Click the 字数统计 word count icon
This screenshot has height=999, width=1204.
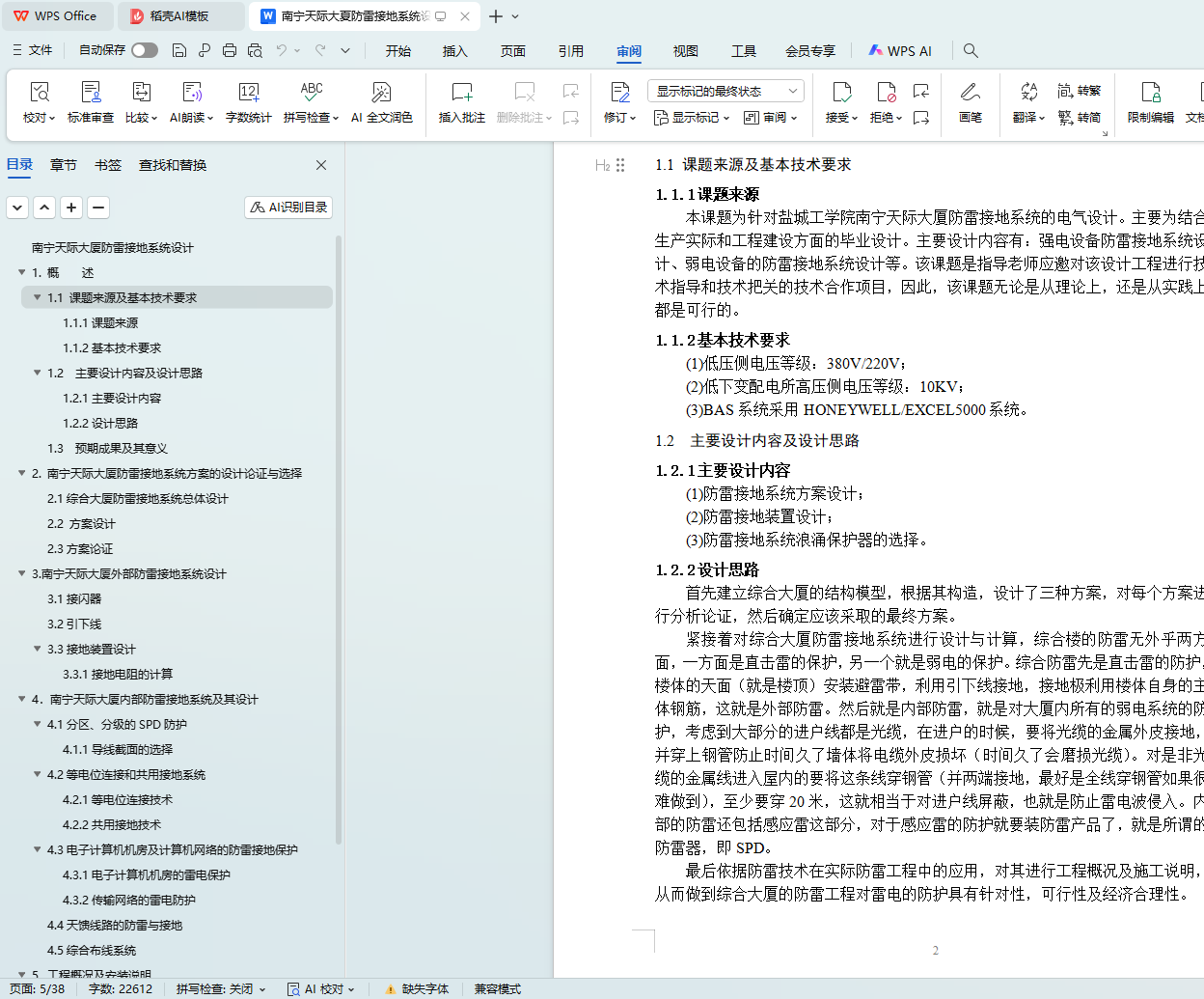coord(248,94)
